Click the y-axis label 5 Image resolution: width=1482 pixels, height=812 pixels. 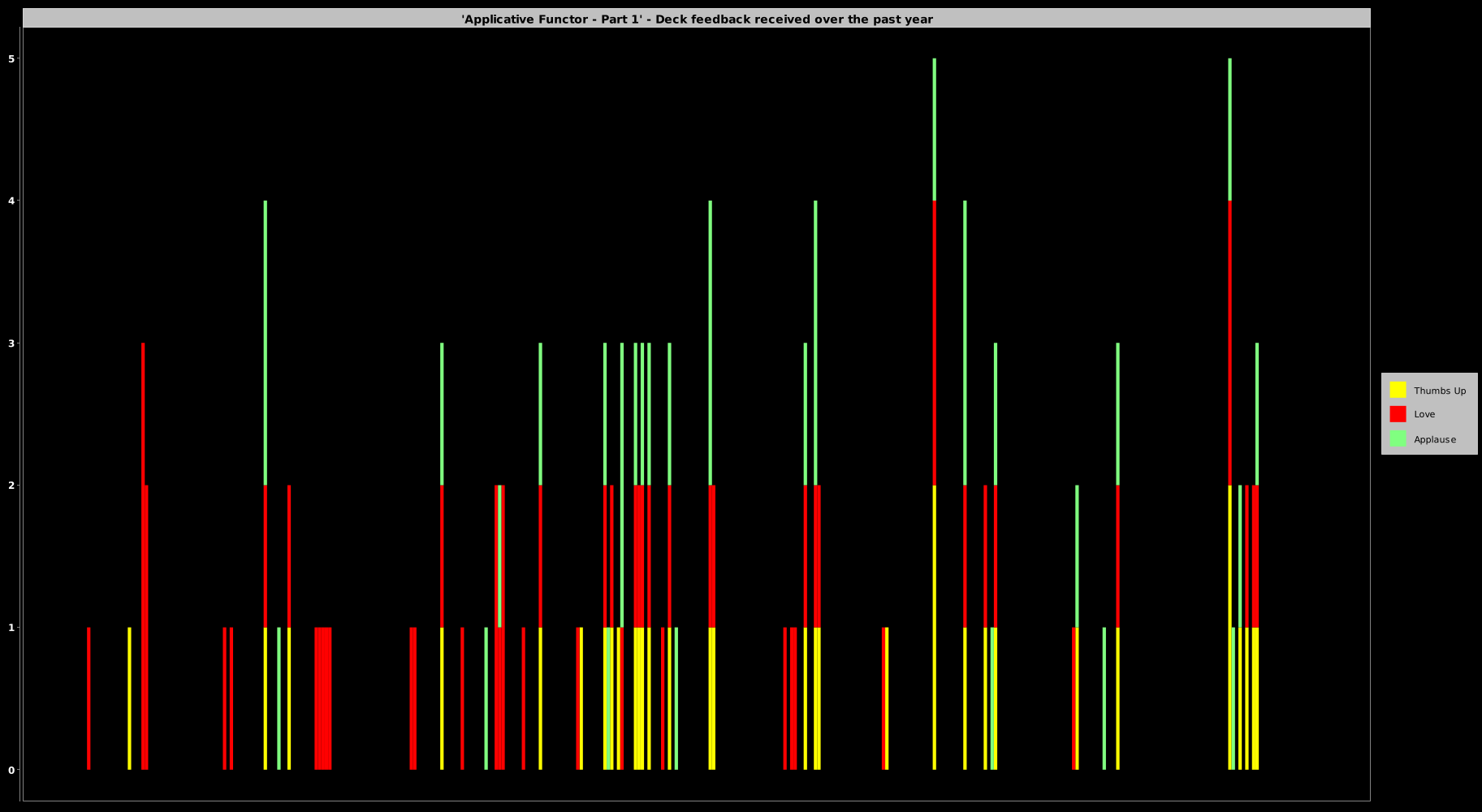pos(11,59)
